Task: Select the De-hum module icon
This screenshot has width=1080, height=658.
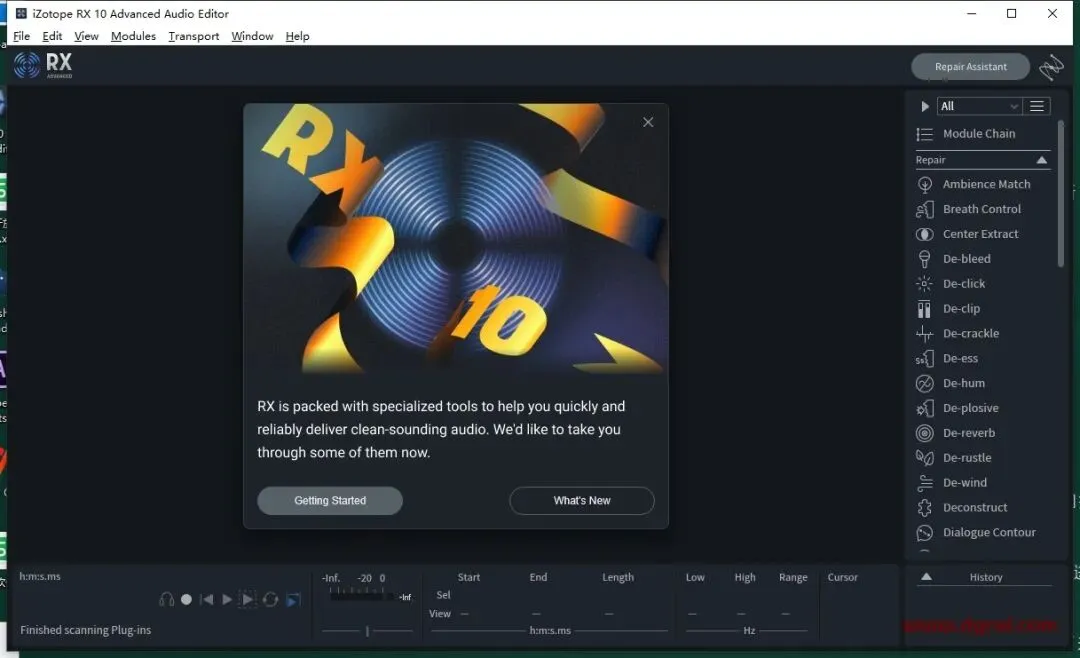Action: pos(924,383)
